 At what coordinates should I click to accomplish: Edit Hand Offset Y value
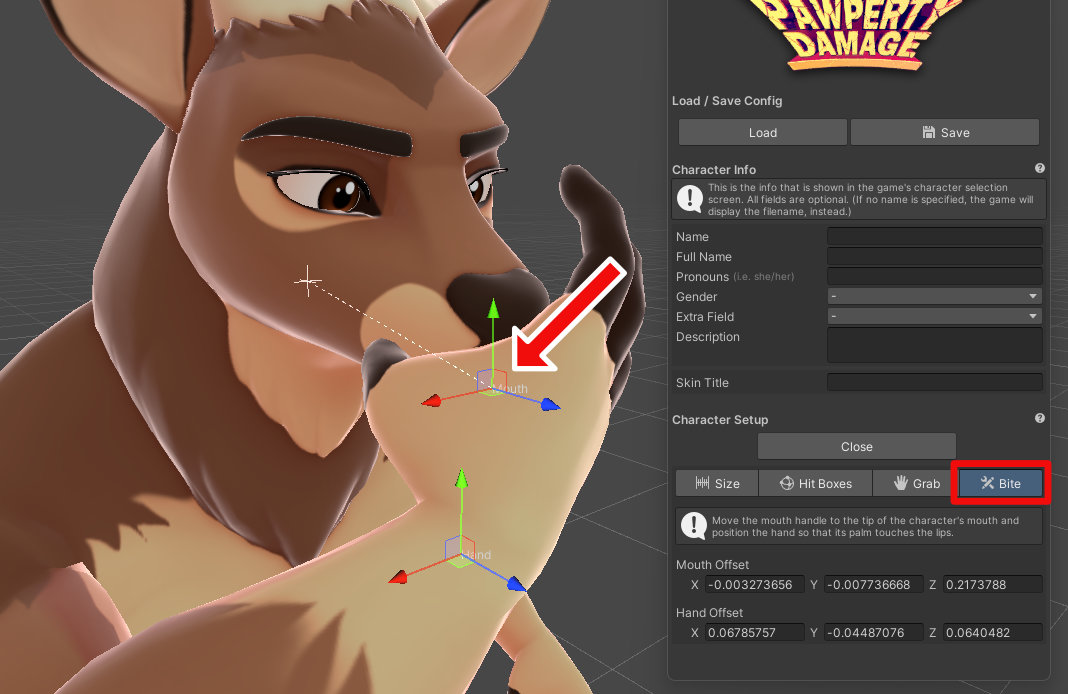tap(873, 632)
